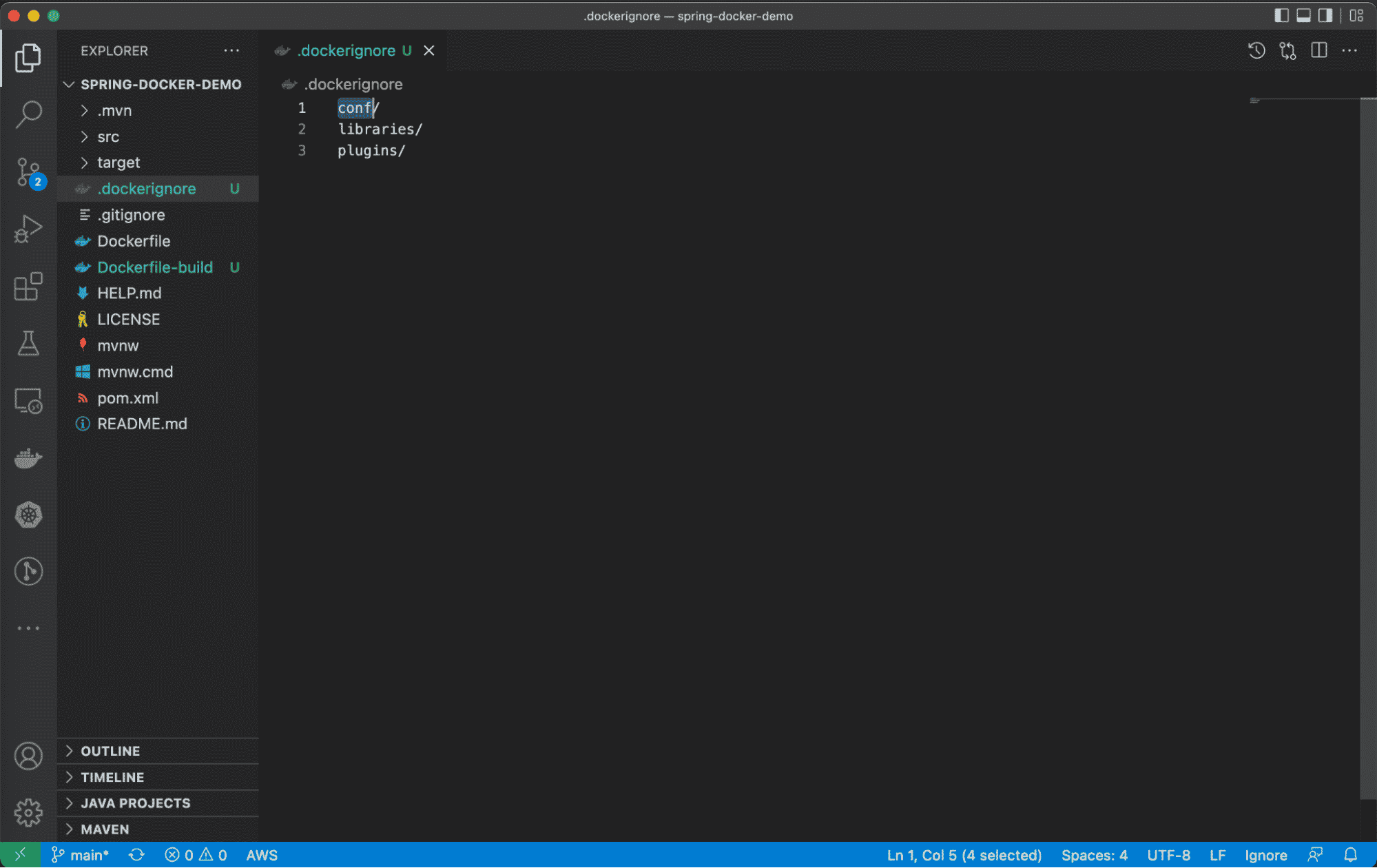This screenshot has height=868, width=1377.
Task: Click the main* branch indicator
Action: (x=81, y=855)
